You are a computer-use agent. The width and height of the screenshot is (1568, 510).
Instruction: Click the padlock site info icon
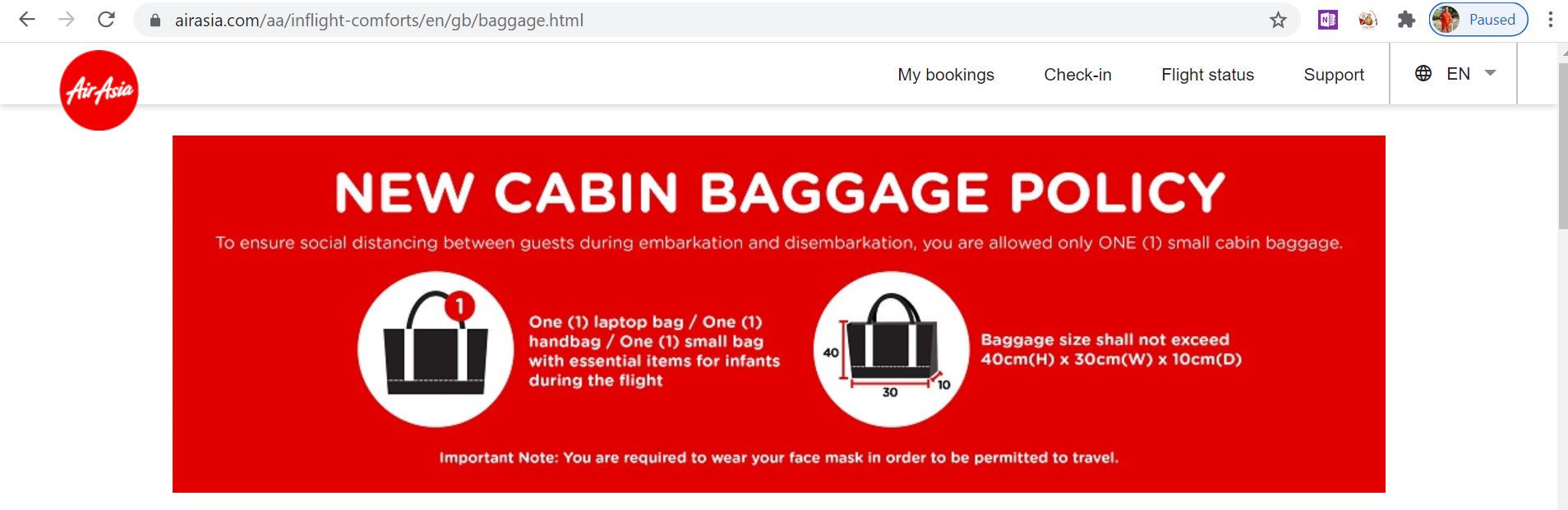(155, 21)
